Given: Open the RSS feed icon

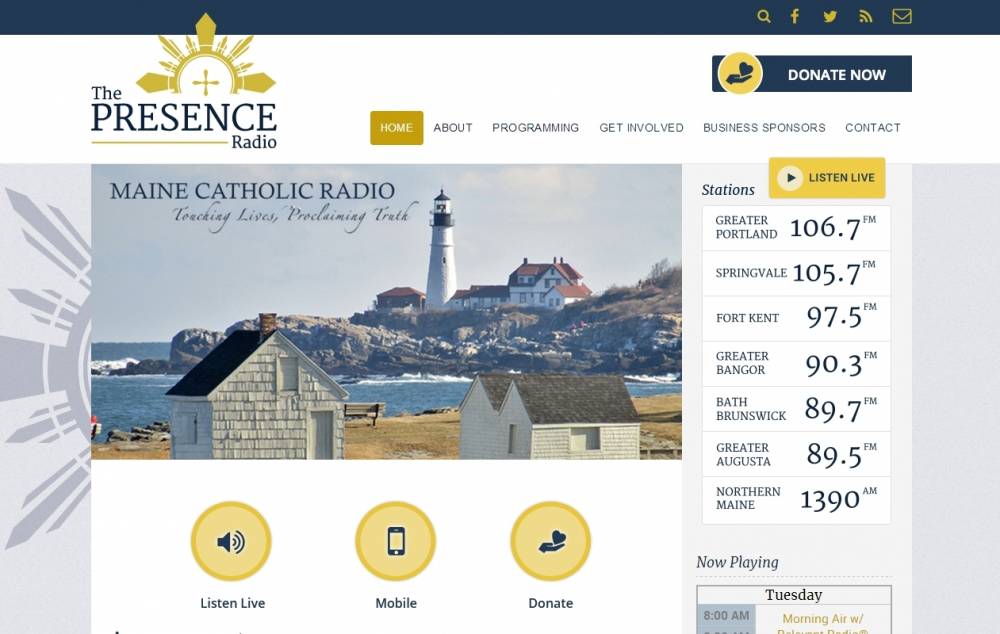Looking at the screenshot, I should 865,17.
